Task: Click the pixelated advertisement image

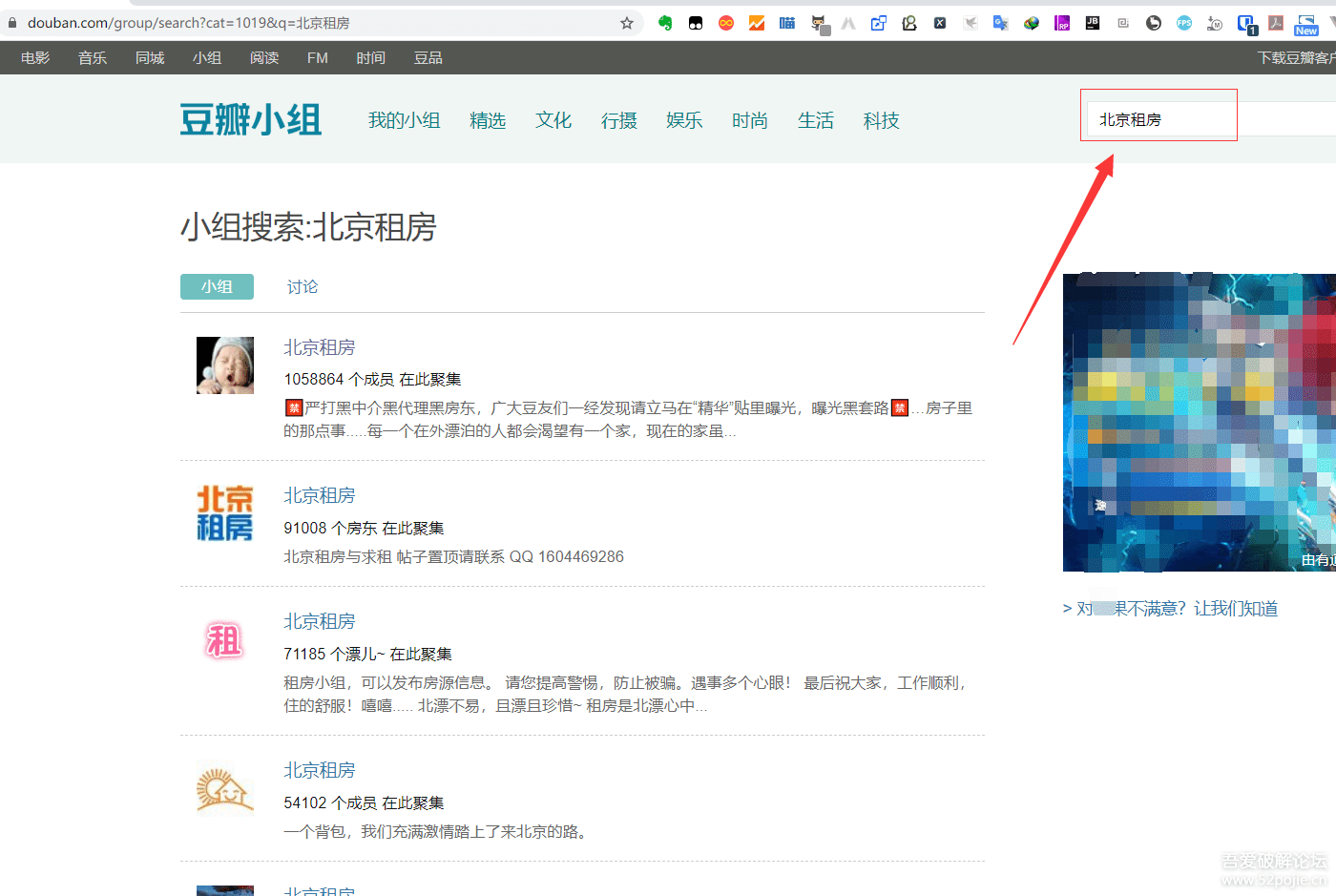Action: [1200, 423]
